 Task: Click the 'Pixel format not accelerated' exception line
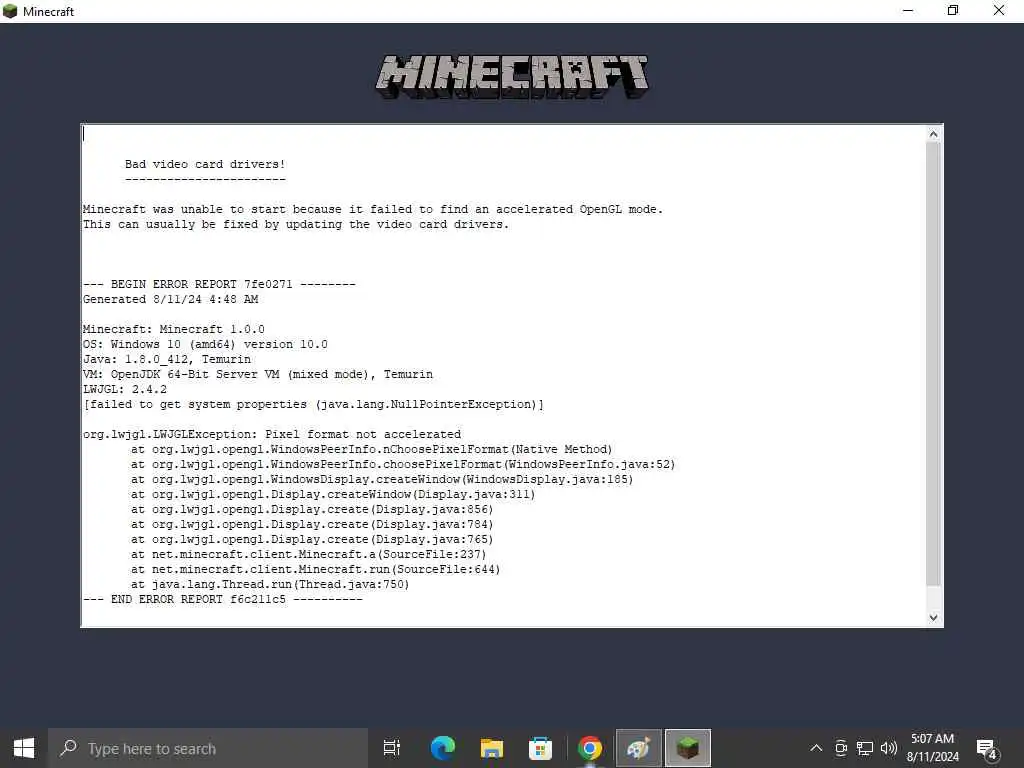pyautogui.click(x=272, y=435)
